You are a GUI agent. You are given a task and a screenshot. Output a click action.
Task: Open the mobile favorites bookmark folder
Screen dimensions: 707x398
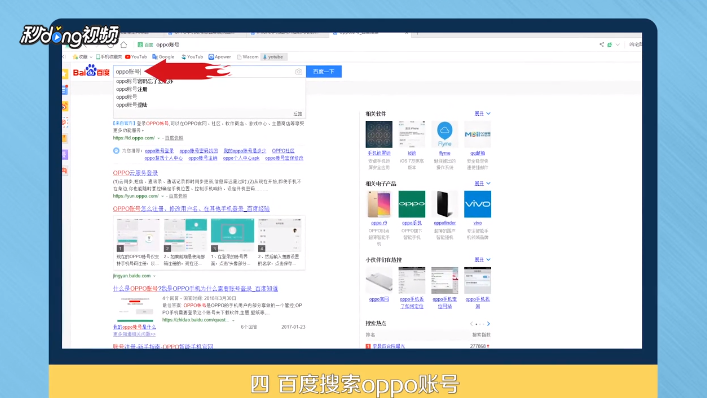click(109, 57)
